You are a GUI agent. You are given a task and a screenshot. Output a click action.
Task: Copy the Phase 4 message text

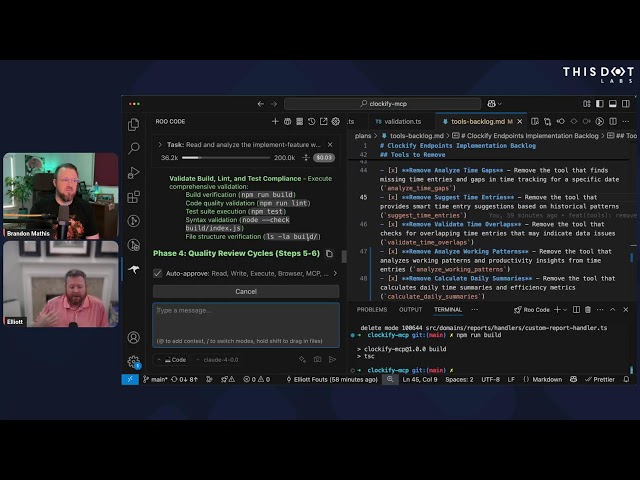[x=329, y=254]
